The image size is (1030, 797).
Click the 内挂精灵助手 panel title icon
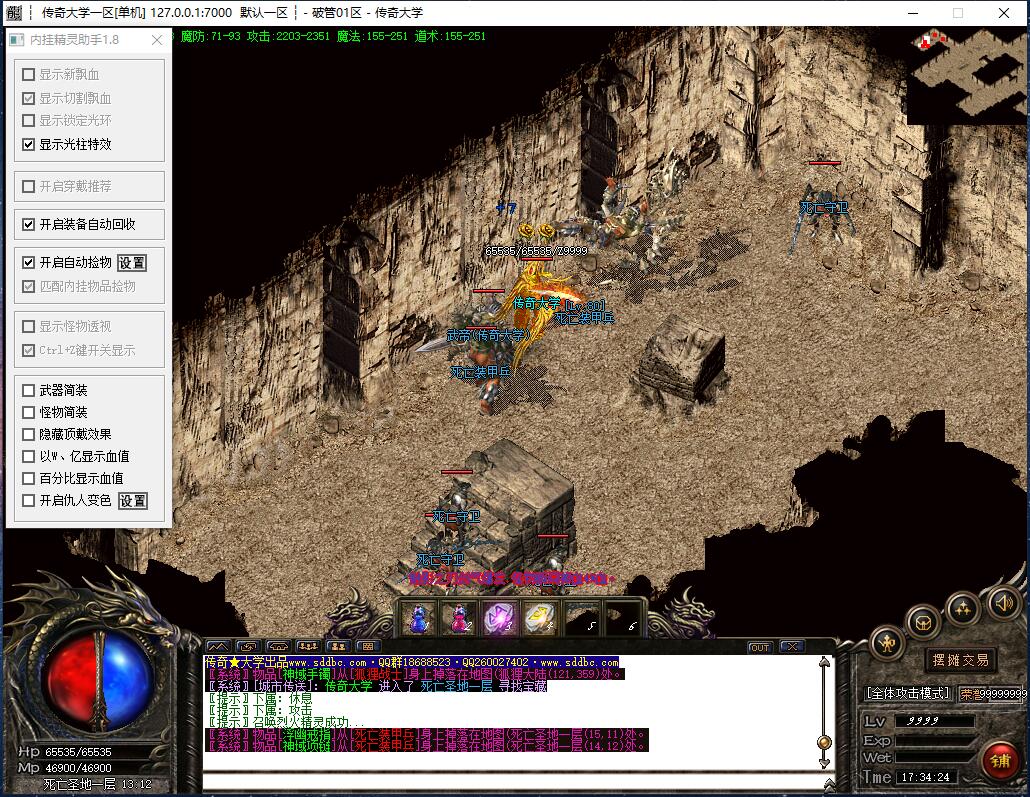(16, 40)
